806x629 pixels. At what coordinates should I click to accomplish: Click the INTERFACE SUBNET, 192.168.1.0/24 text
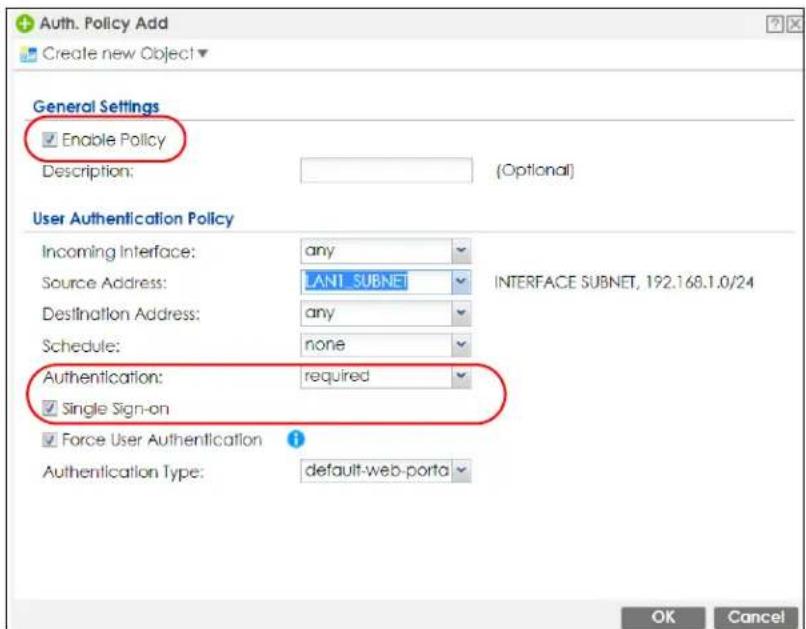[624, 282]
